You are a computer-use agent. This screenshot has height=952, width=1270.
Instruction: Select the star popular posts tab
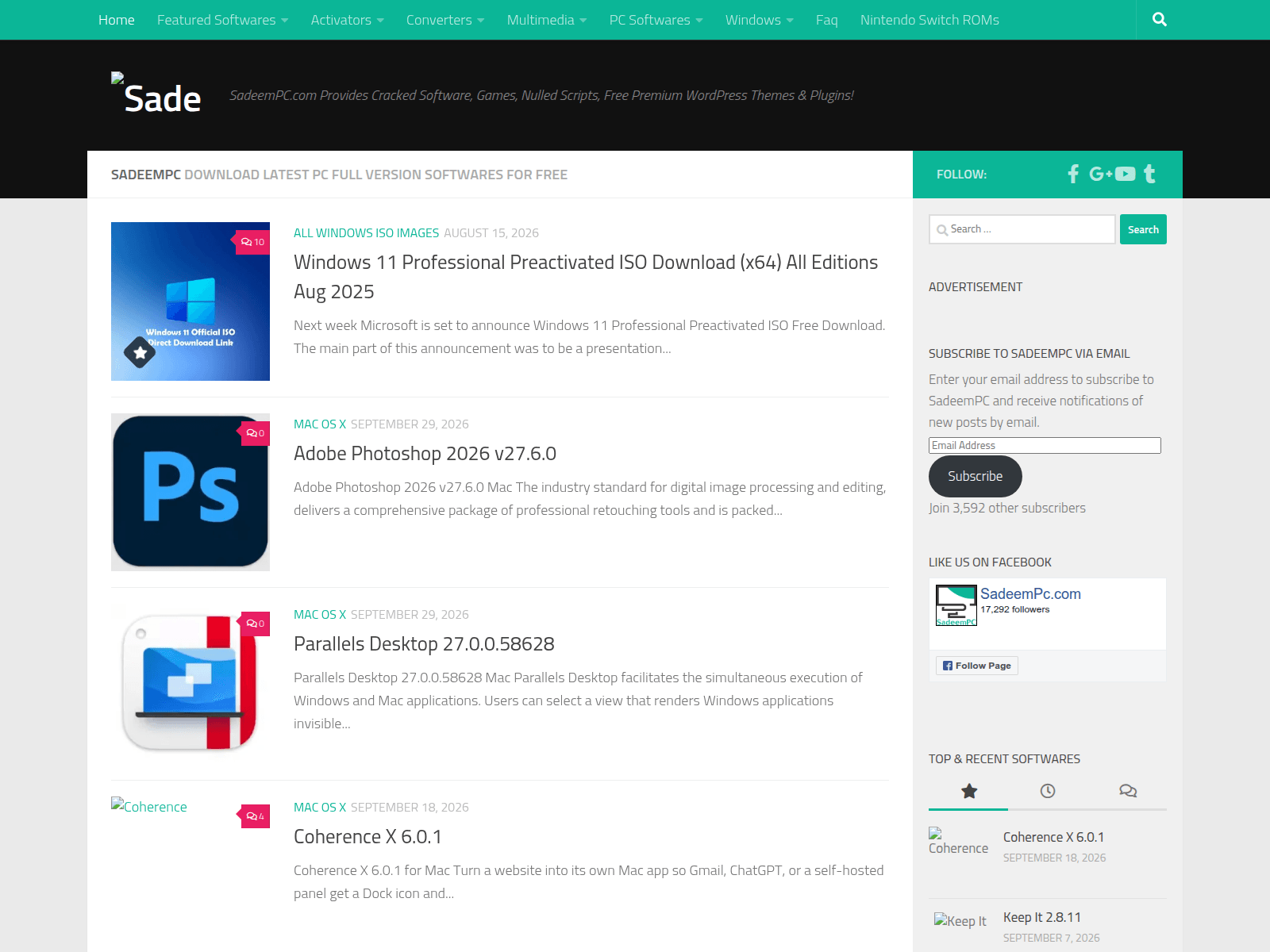coord(968,791)
